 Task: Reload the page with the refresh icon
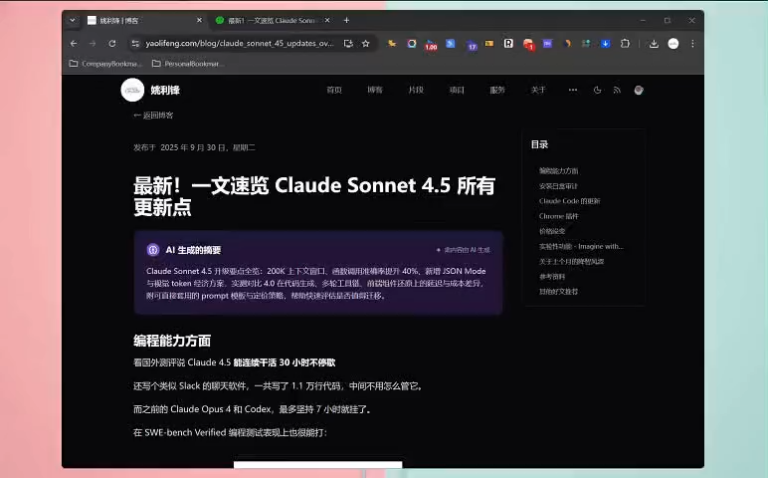point(112,44)
